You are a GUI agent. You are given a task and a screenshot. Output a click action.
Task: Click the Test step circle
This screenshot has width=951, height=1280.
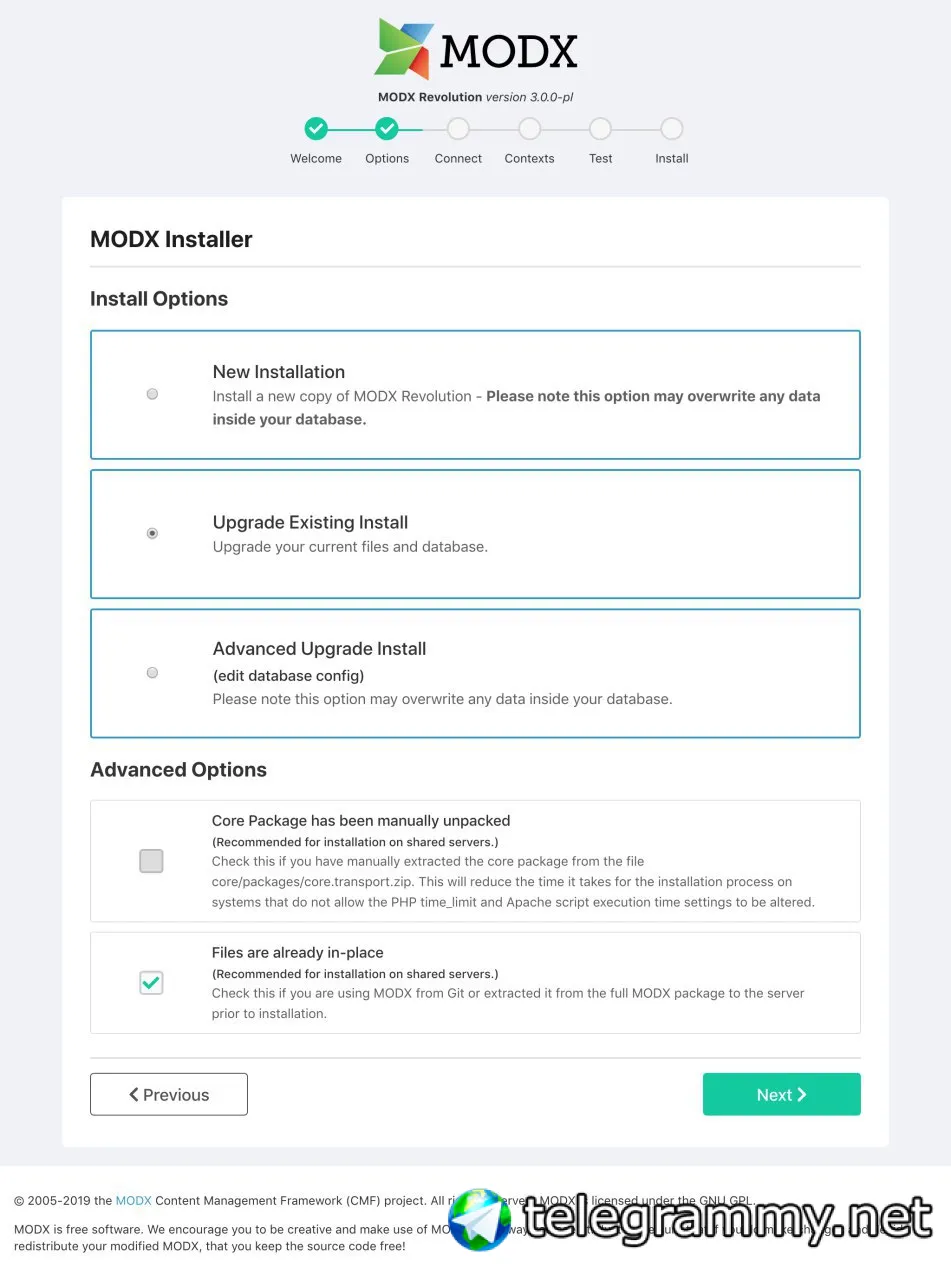tap(600, 129)
